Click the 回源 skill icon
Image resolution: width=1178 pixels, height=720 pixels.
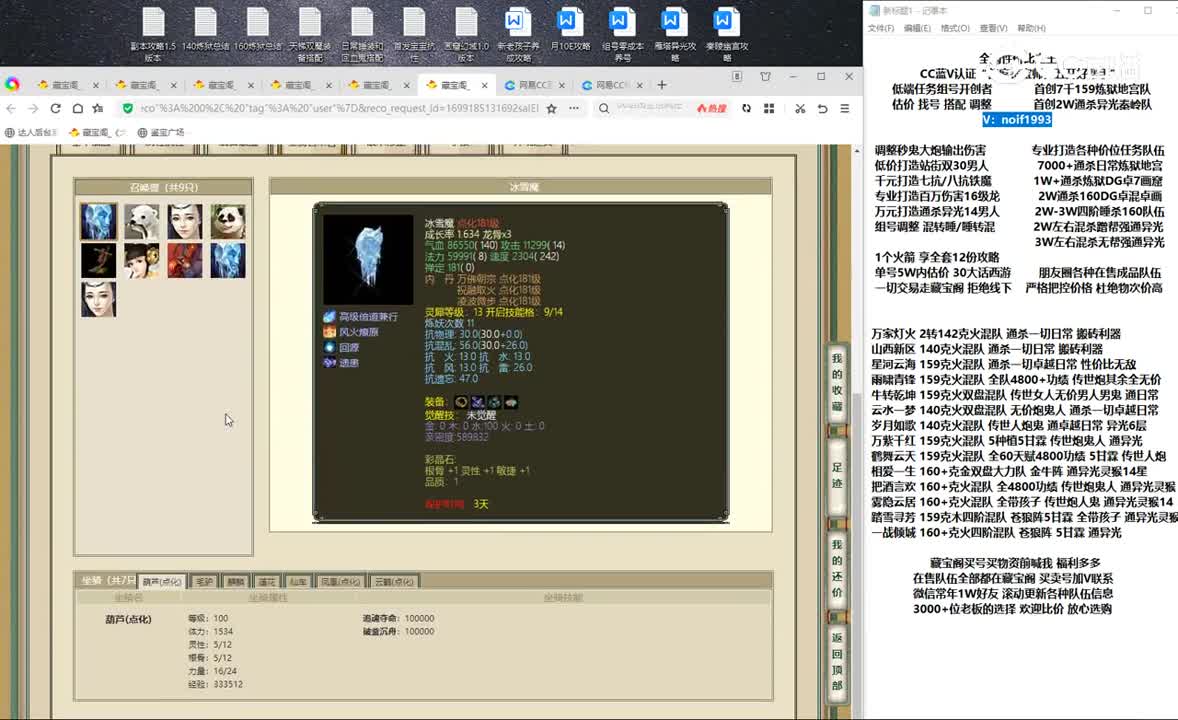tap(329, 347)
